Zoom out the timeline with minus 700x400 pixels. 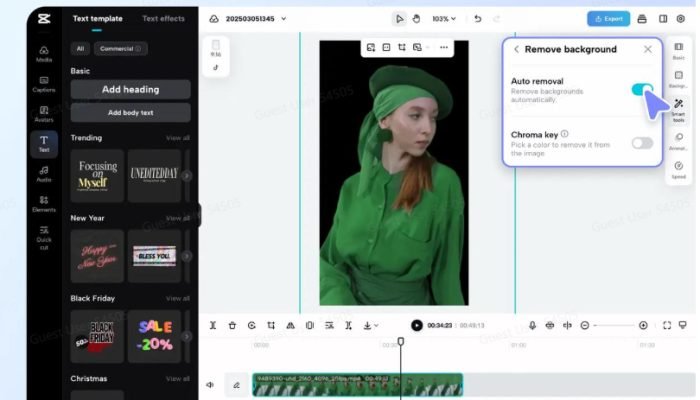tap(585, 325)
